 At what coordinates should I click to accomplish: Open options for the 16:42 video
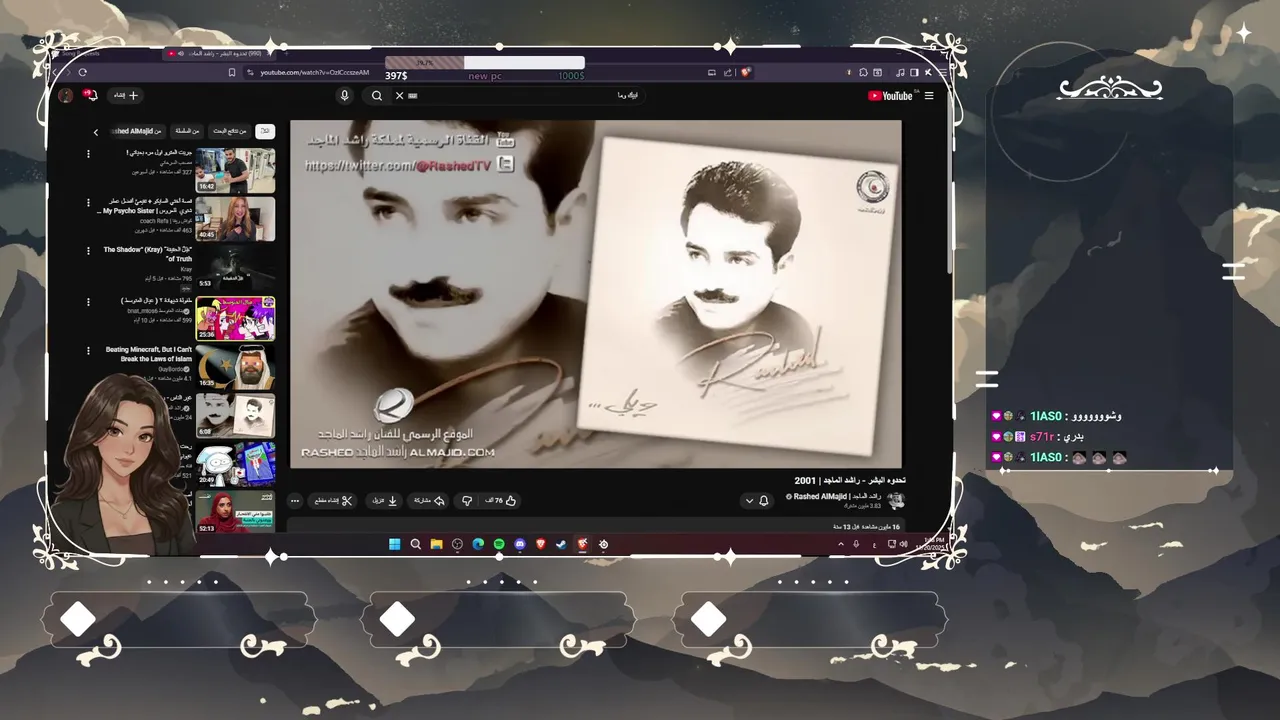click(x=88, y=154)
